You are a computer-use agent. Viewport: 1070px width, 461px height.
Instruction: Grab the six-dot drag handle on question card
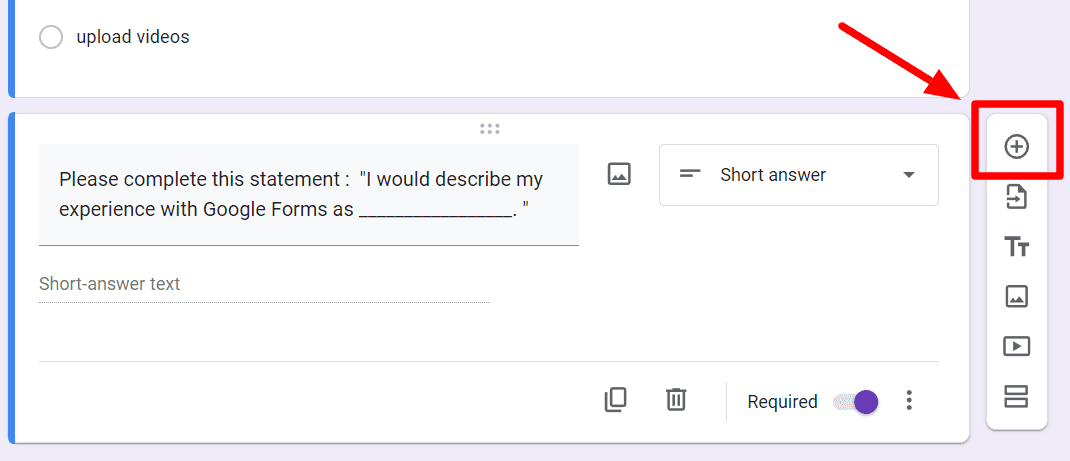[490, 129]
